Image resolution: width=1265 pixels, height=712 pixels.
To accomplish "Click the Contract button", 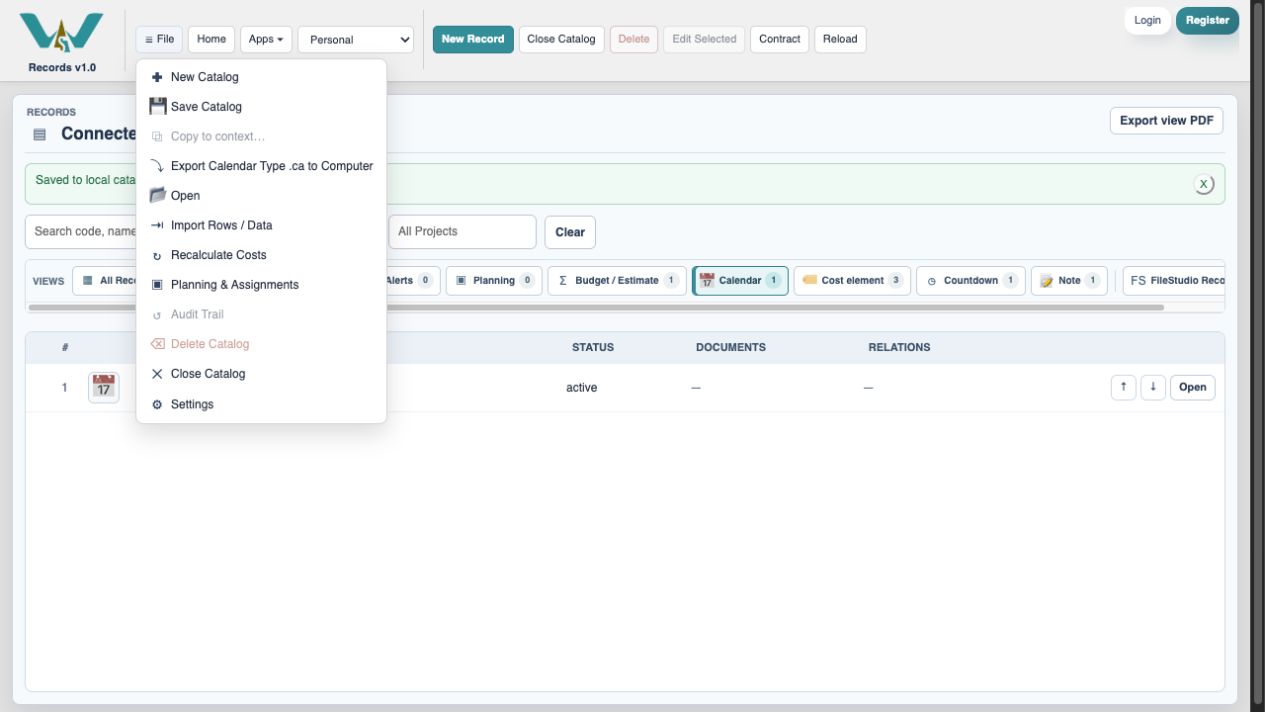I will pos(779,39).
